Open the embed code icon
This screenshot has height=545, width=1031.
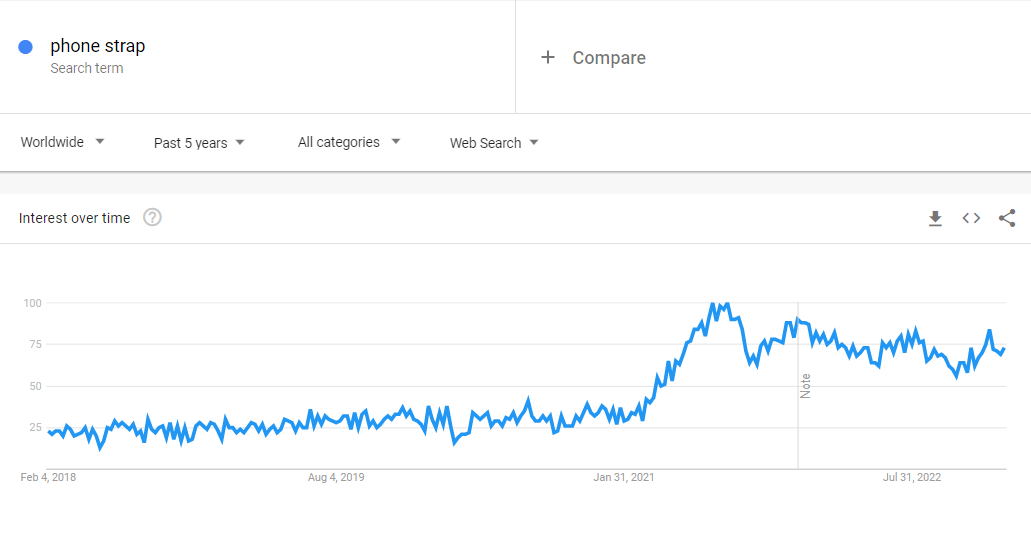(971, 218)
